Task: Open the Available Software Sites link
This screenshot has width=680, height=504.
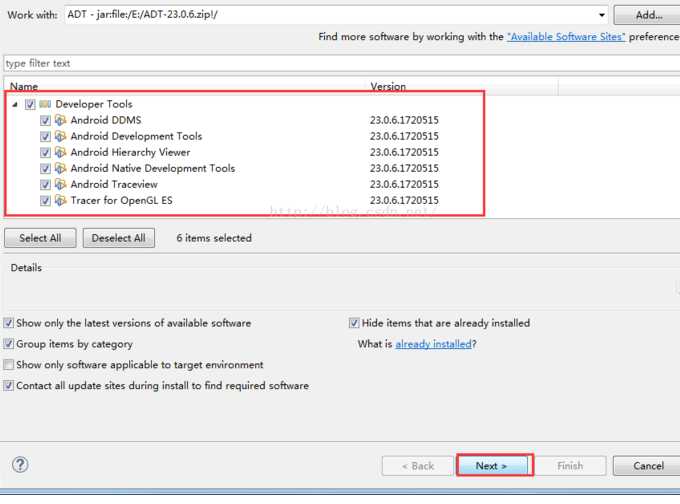Action: coord(566,37)
